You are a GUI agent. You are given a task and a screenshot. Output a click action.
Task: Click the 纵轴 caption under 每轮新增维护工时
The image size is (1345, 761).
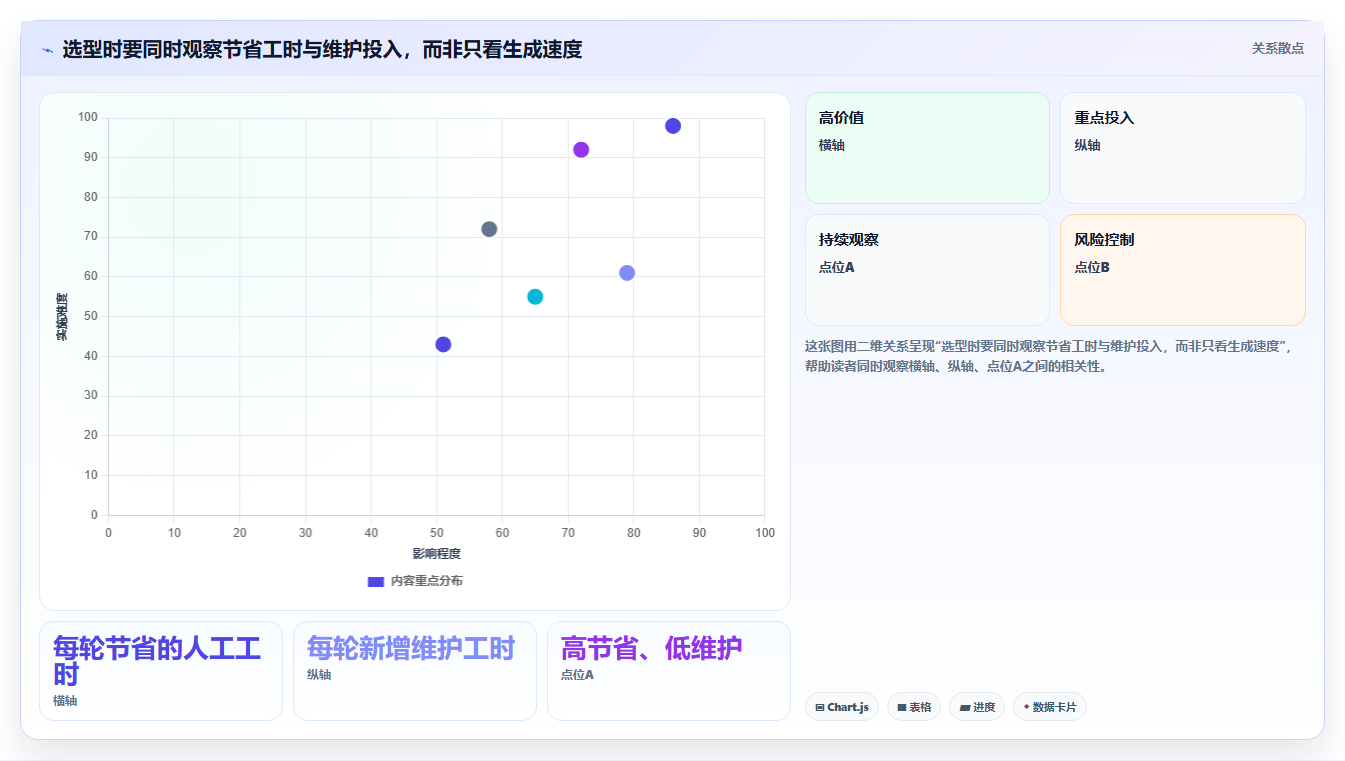click(319, 675)
